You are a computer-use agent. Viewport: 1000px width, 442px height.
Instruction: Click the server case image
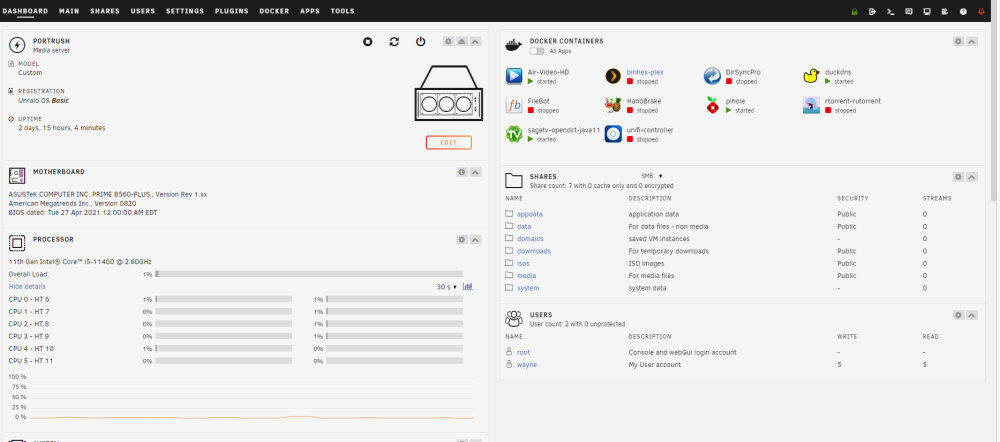(x=448, y=93)
